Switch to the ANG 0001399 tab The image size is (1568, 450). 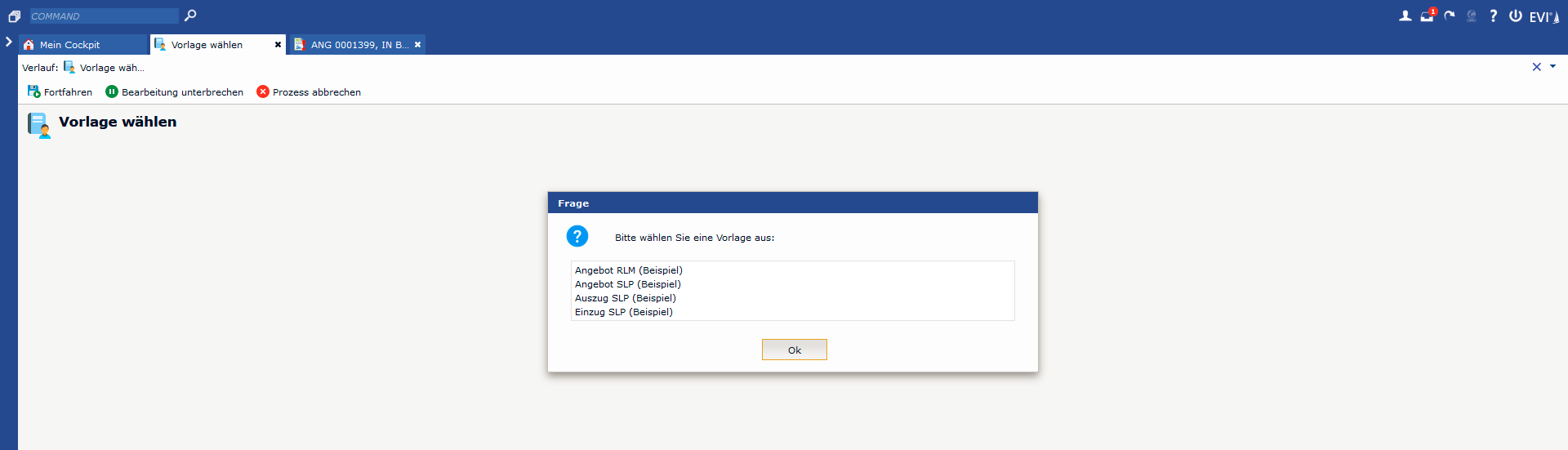(359, 45)
